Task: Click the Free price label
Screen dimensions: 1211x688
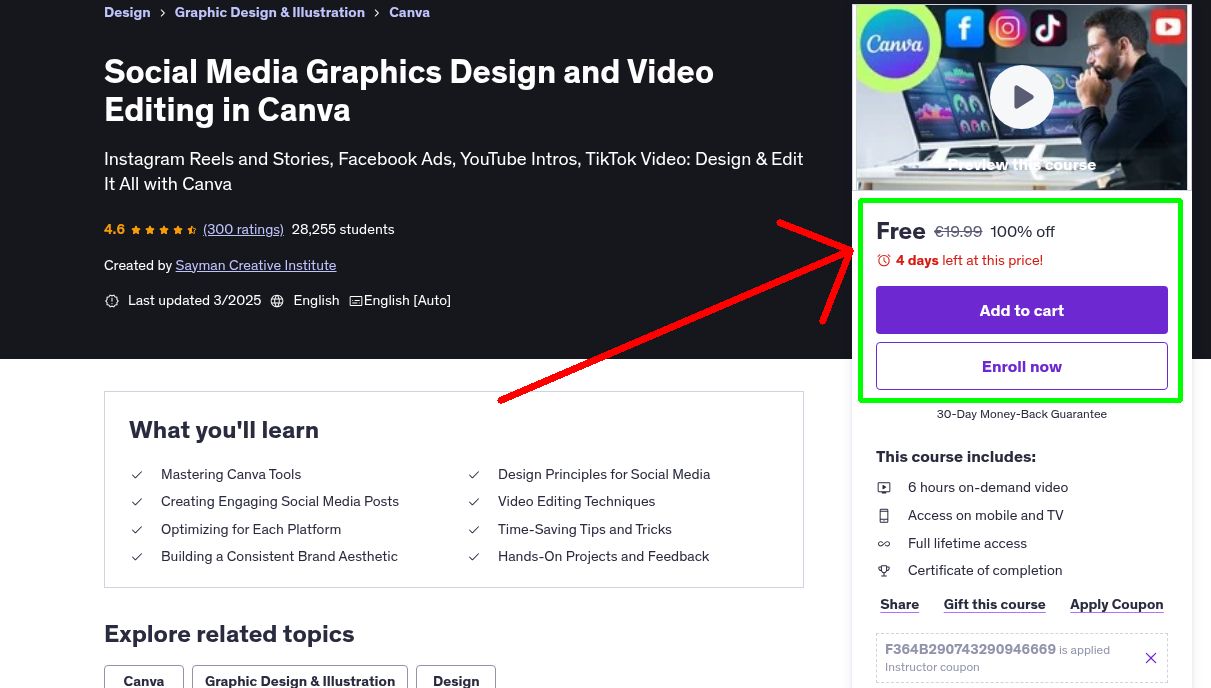Action: point(901,231)
